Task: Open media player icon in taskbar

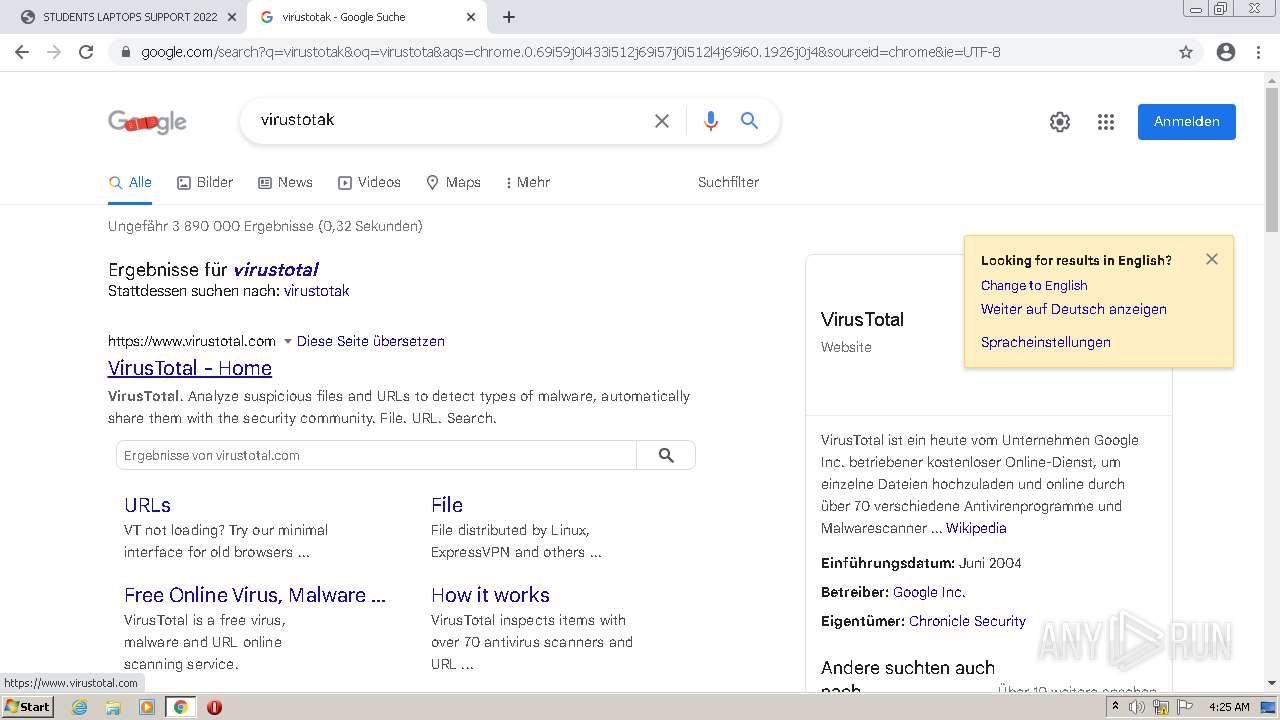Action: [147, 707]
